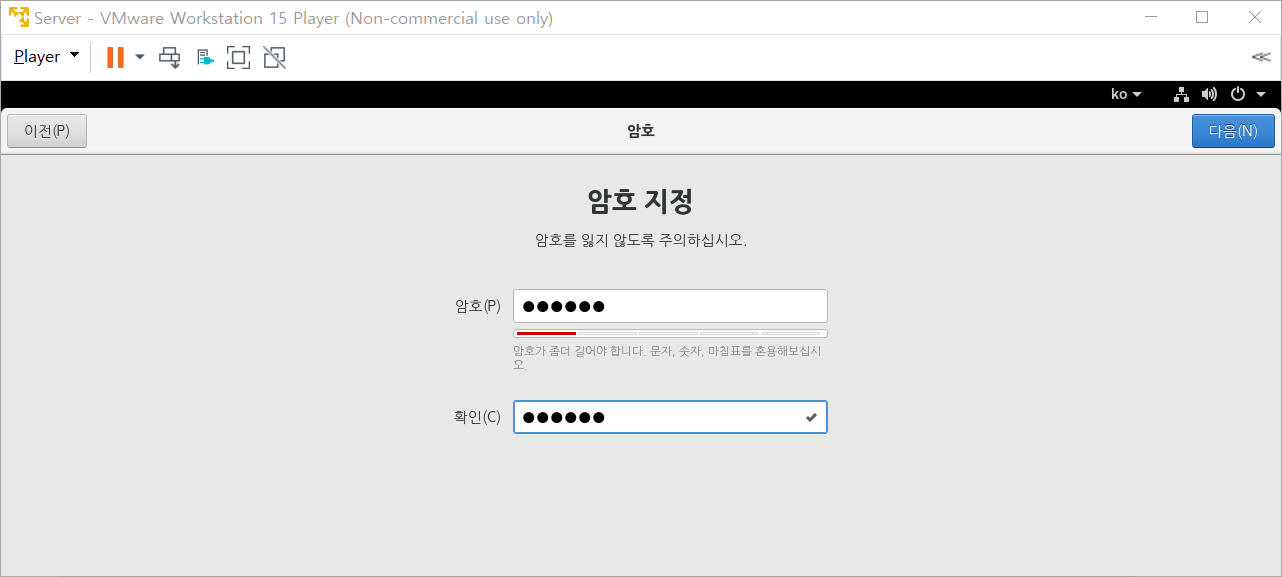The width and height of the screenshot is (1282, 577).
Task: Send Ctrl+Alt+Del to the virtual machine
Action: click(170, 57)
